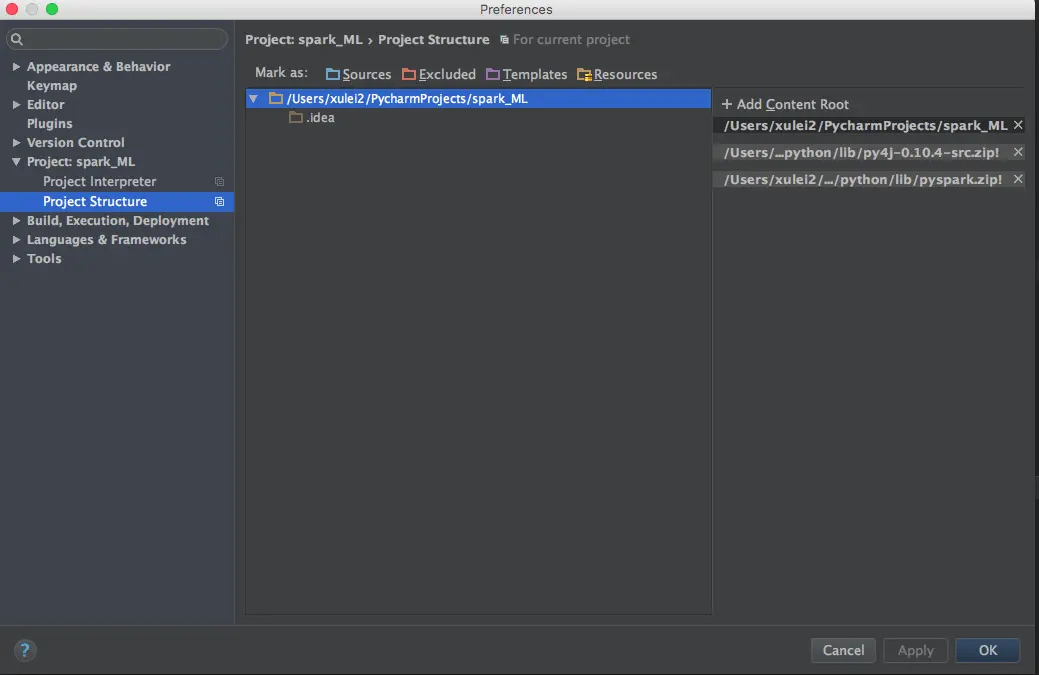Select py4j-0.10.4-src.zip content root entry
The image size is (1039, 675).
861,152
